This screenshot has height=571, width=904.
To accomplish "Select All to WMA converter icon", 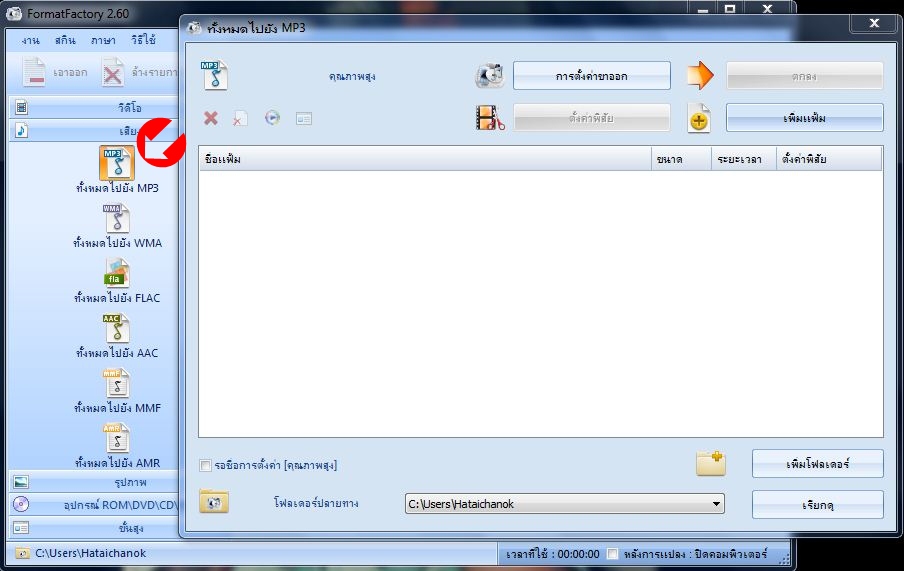I will coord(117,218).
